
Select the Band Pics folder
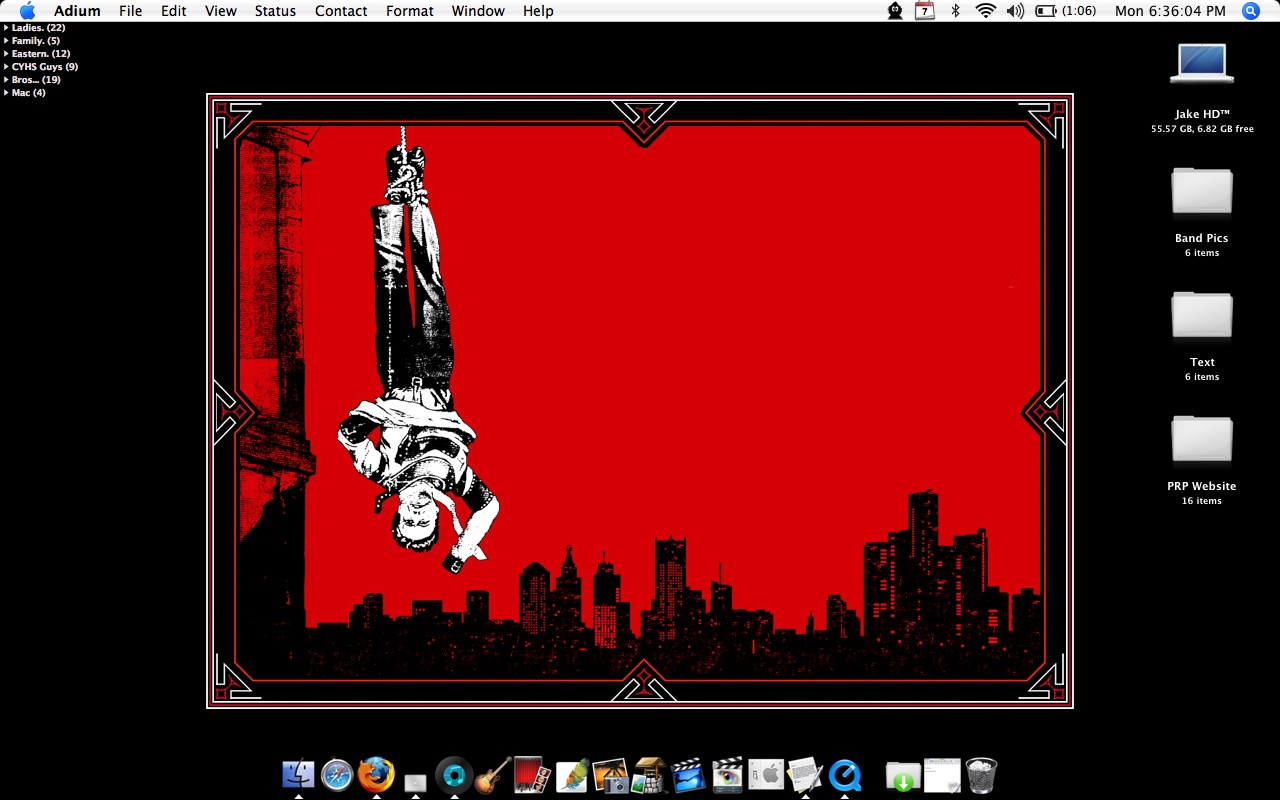(1202, 191)
